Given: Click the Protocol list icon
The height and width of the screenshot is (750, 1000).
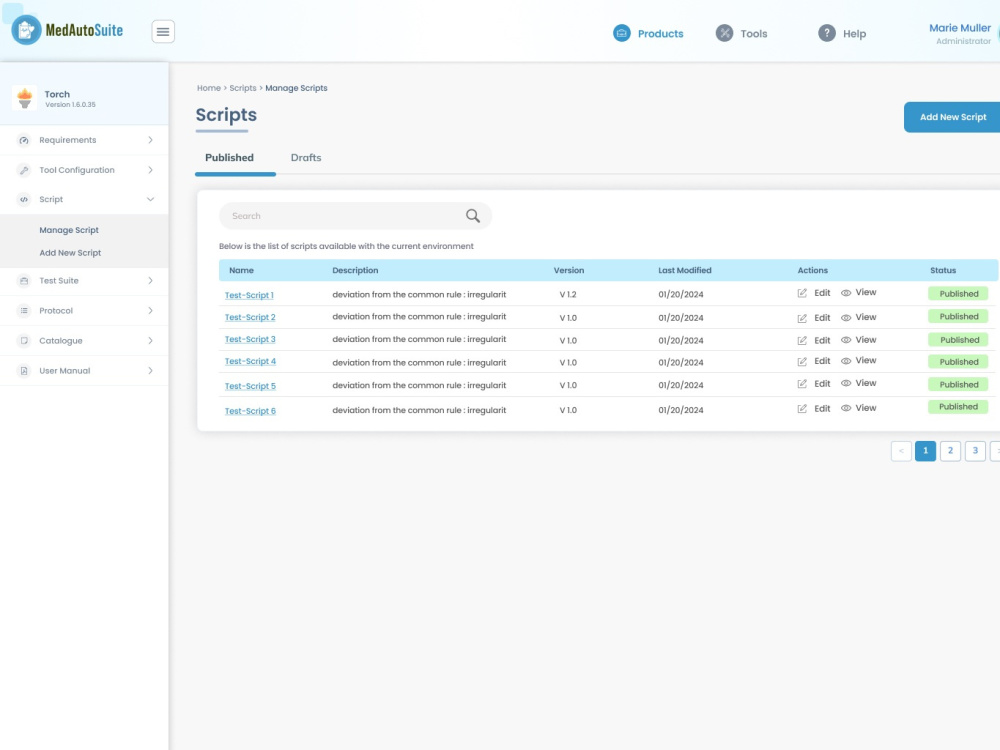Looking at the screenshot, I should [24, 311].
